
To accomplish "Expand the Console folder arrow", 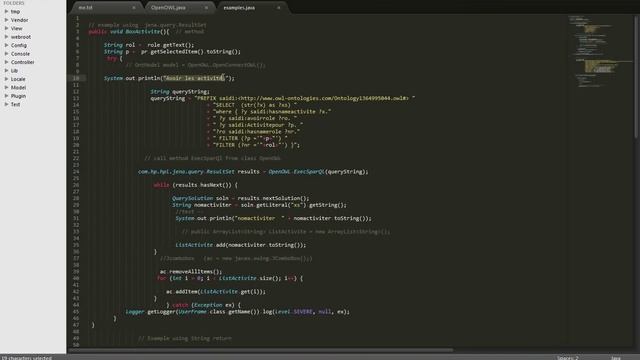I will [7, 53].
